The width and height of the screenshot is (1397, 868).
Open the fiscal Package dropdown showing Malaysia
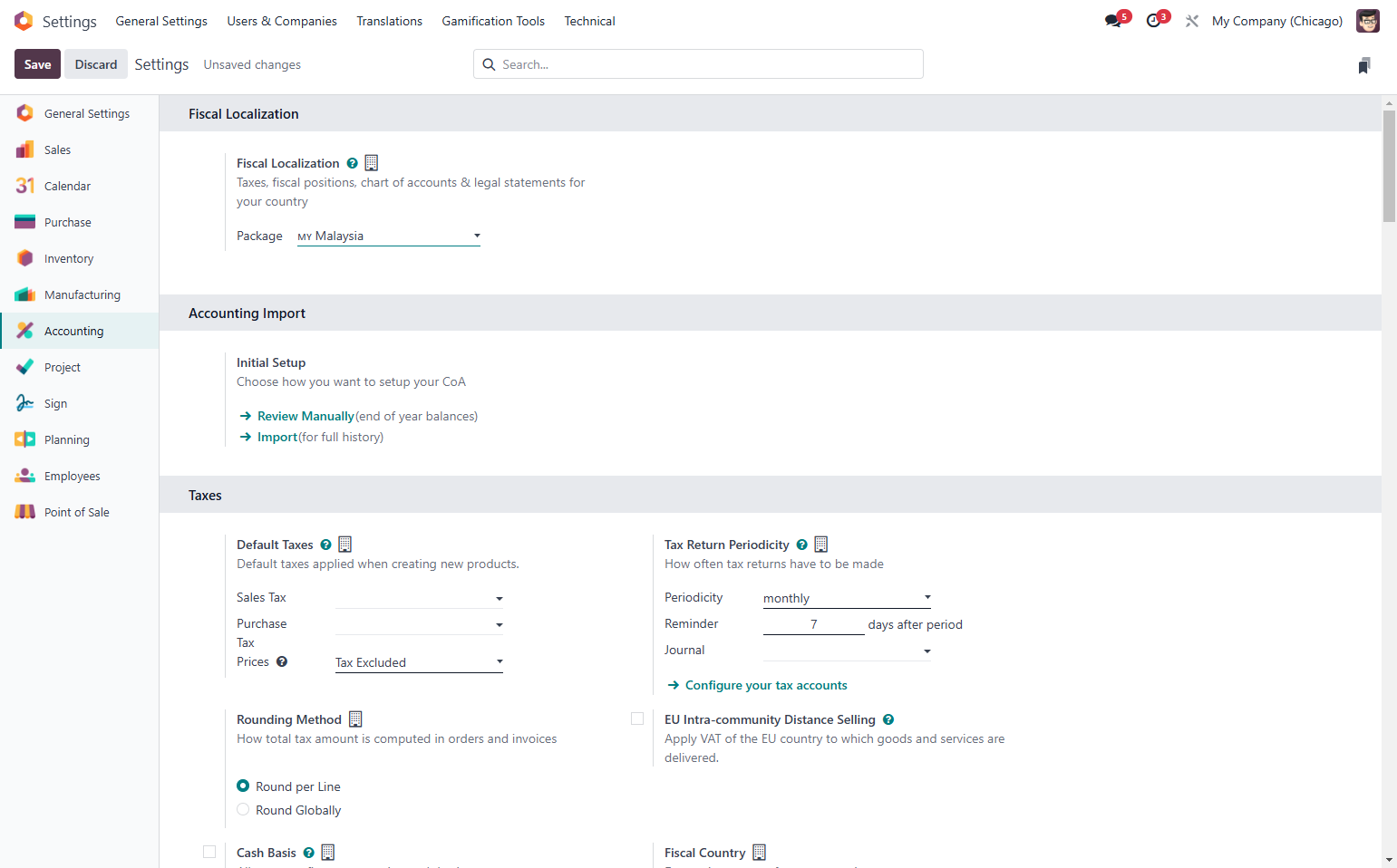pos(389,236)
